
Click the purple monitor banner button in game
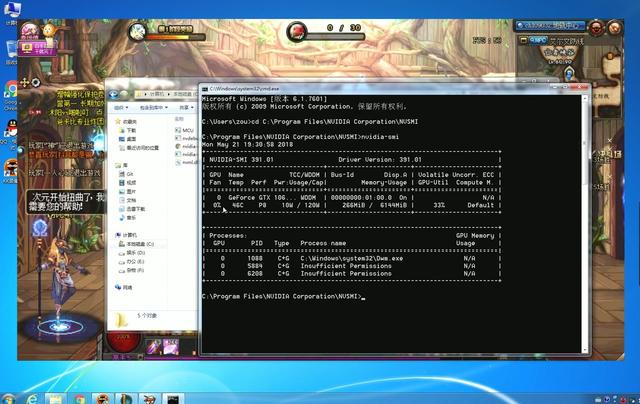click(x=38, y=49)
